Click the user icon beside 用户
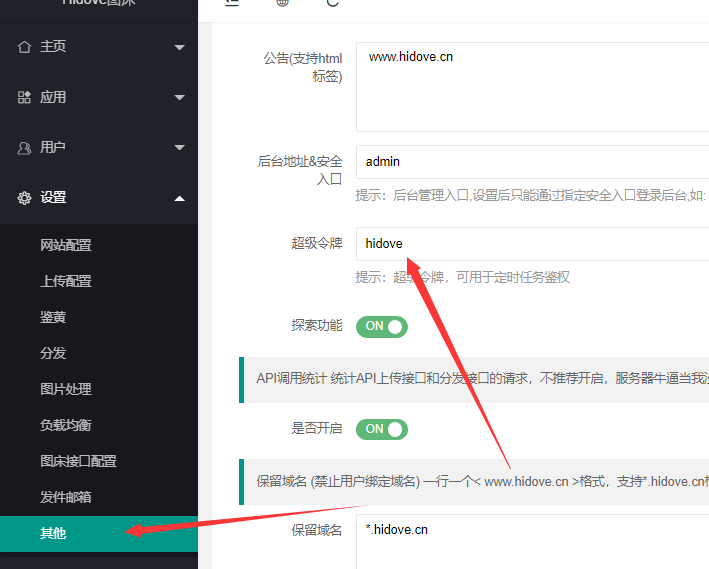This screenshot has width=709, height=569. pyautogui.click(x=24, y=147)
